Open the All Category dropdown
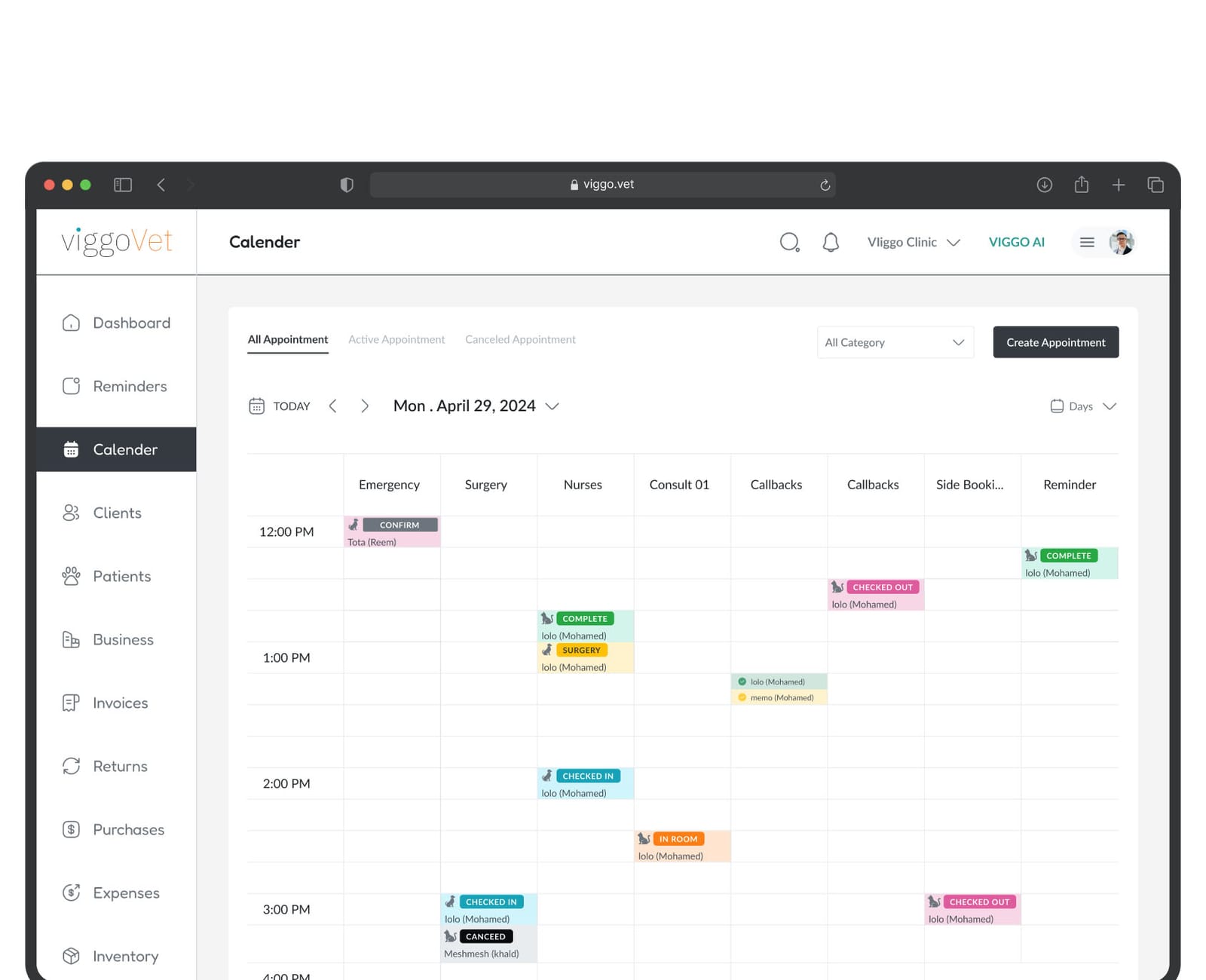Viewport: 1206px width, 980px height. [x=895, y=342]
